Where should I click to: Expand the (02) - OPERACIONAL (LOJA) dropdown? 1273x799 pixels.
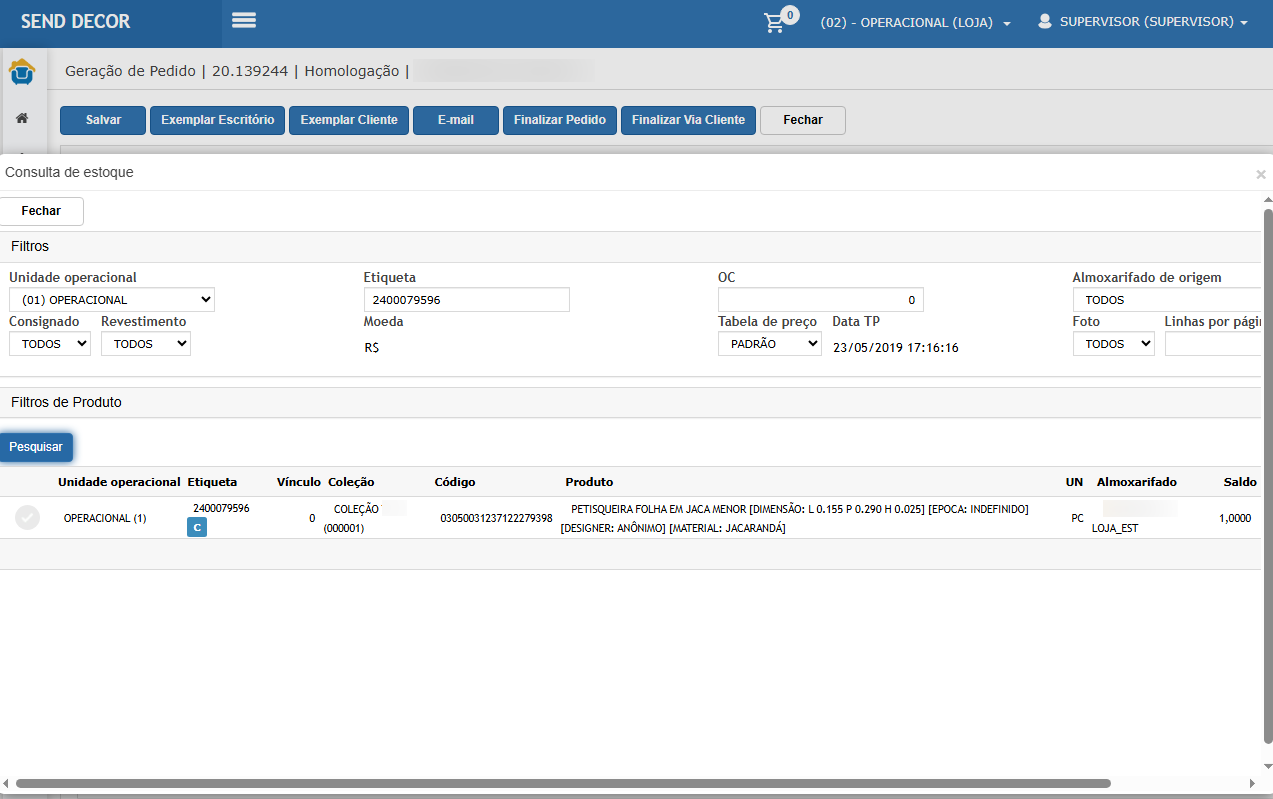pyautogui.click(x=916, y=22)
